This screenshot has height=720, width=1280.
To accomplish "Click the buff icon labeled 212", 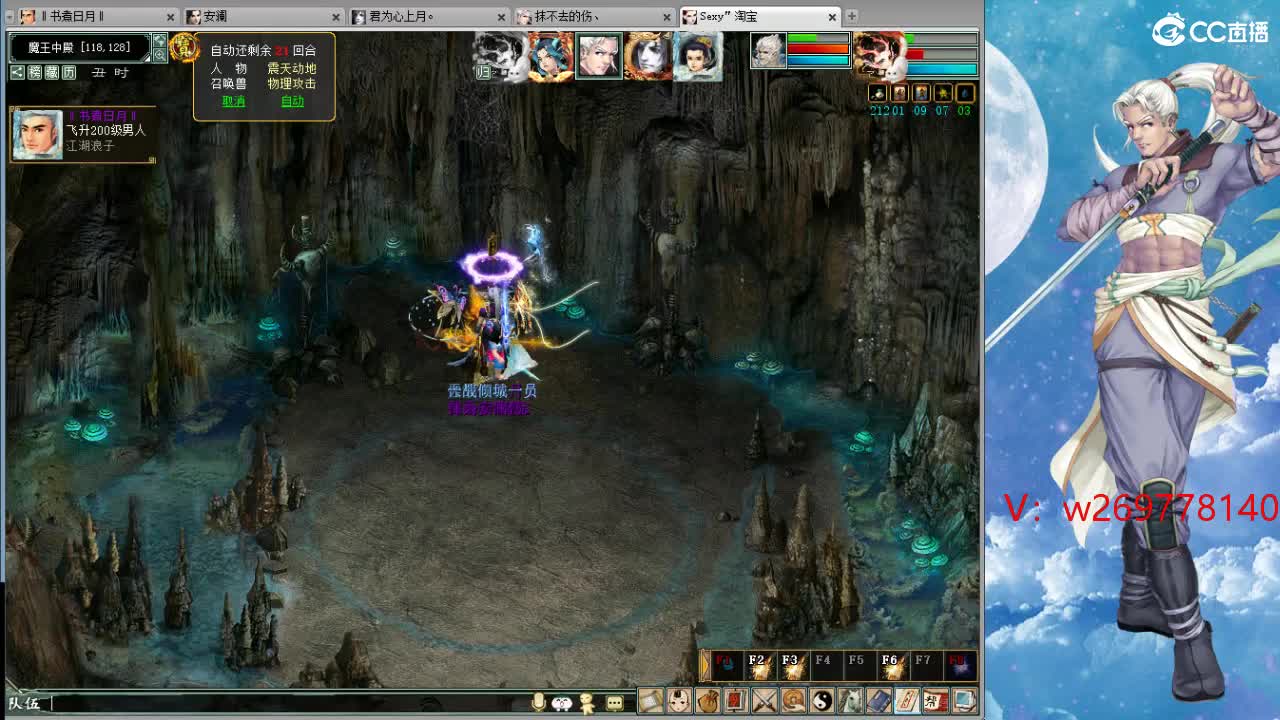I will pyautogui.click(x=878, y=93).
